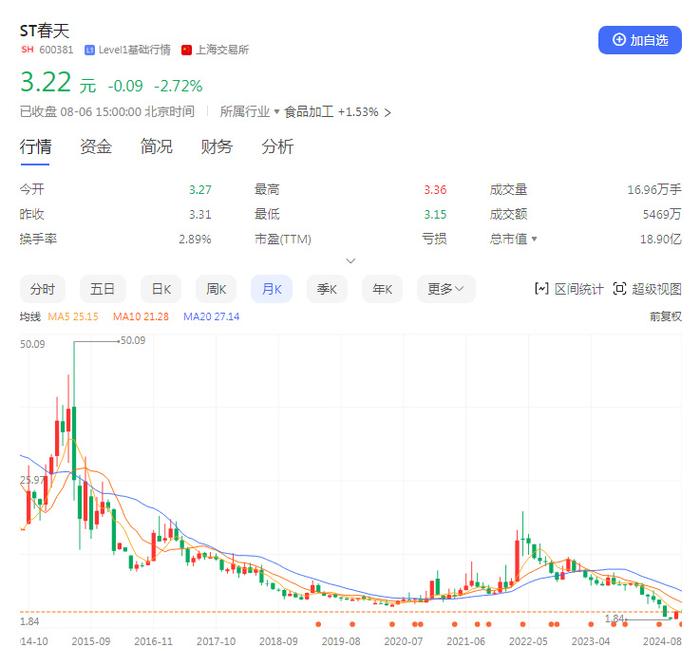Select the 五日 chart period
This screenshot has height=651, width=700.
[102, 289]
